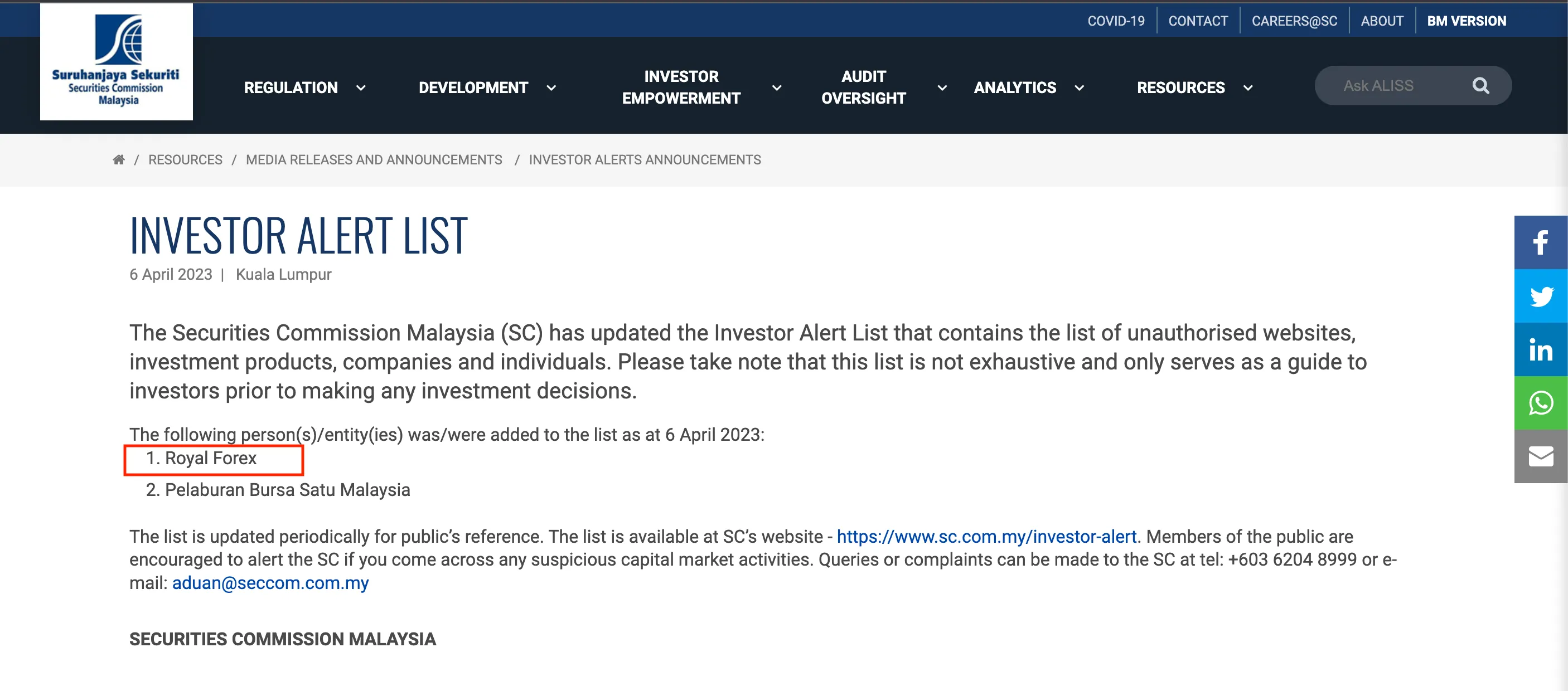Screen dimensions: 1568x691
Task: Go to the COVID-19 page
Action: point(1116,21)
